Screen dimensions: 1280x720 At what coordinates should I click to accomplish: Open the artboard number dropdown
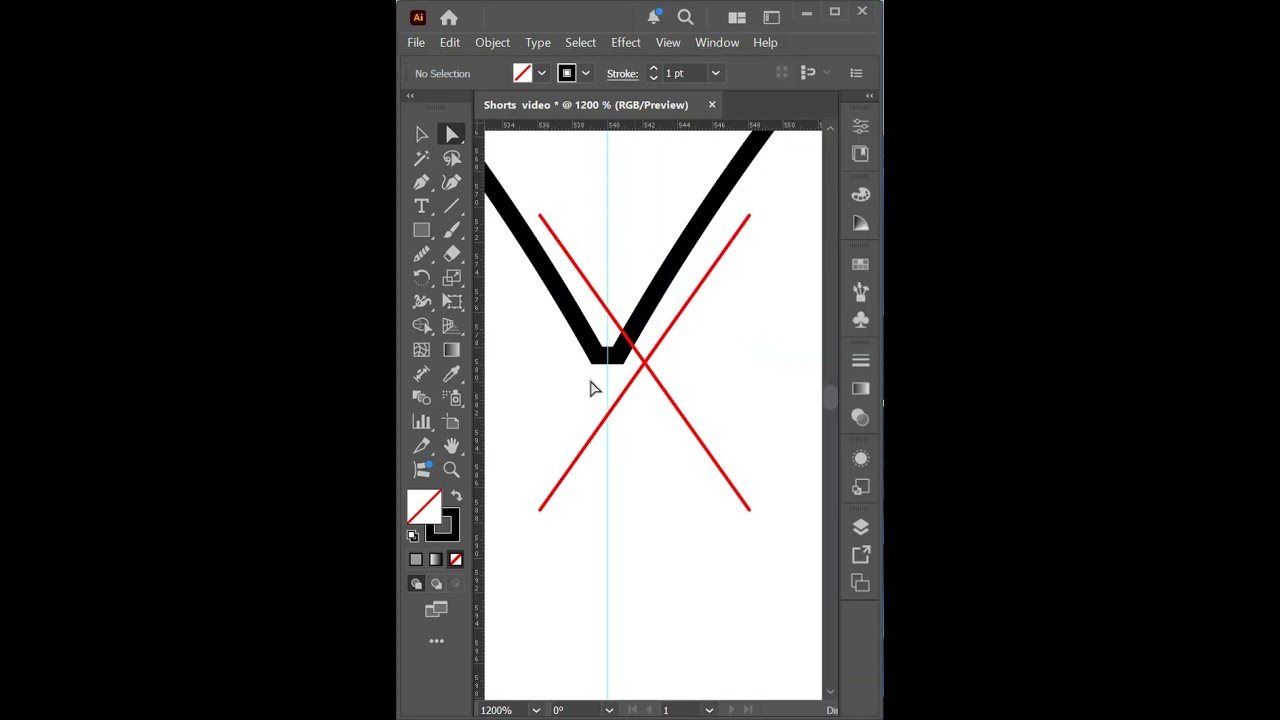click(x=709, y=710)
